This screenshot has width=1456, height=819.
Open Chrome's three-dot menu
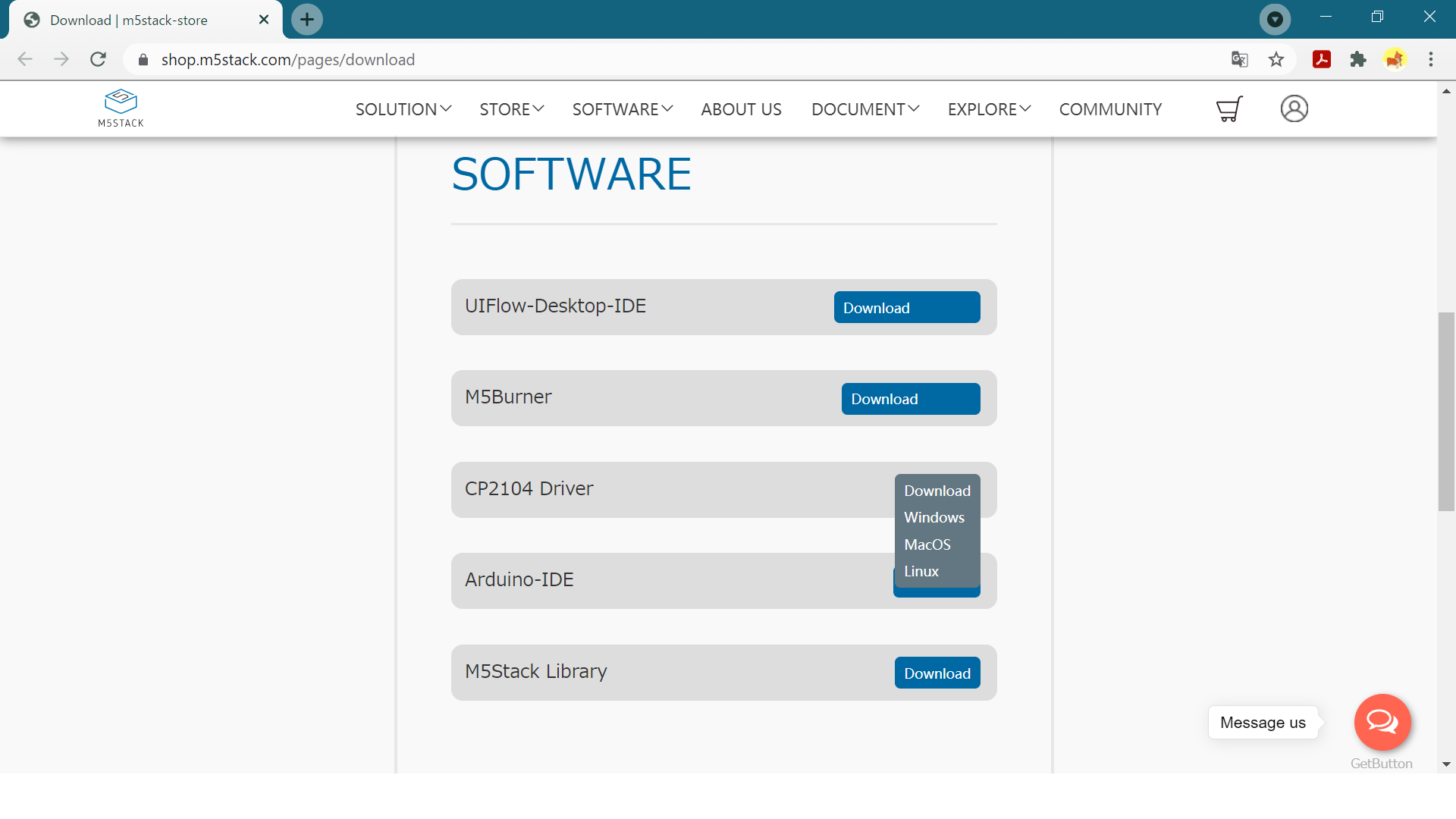1430,59
